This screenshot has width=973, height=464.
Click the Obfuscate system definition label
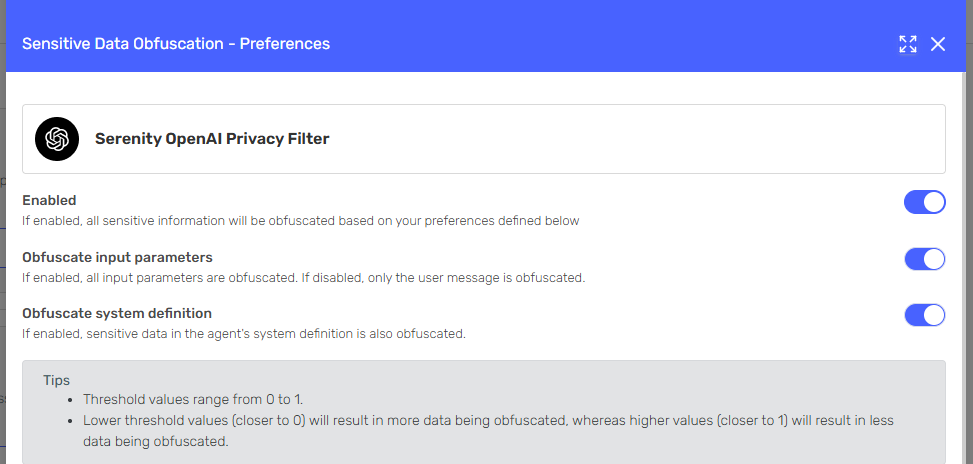click(x=117, y=313)
